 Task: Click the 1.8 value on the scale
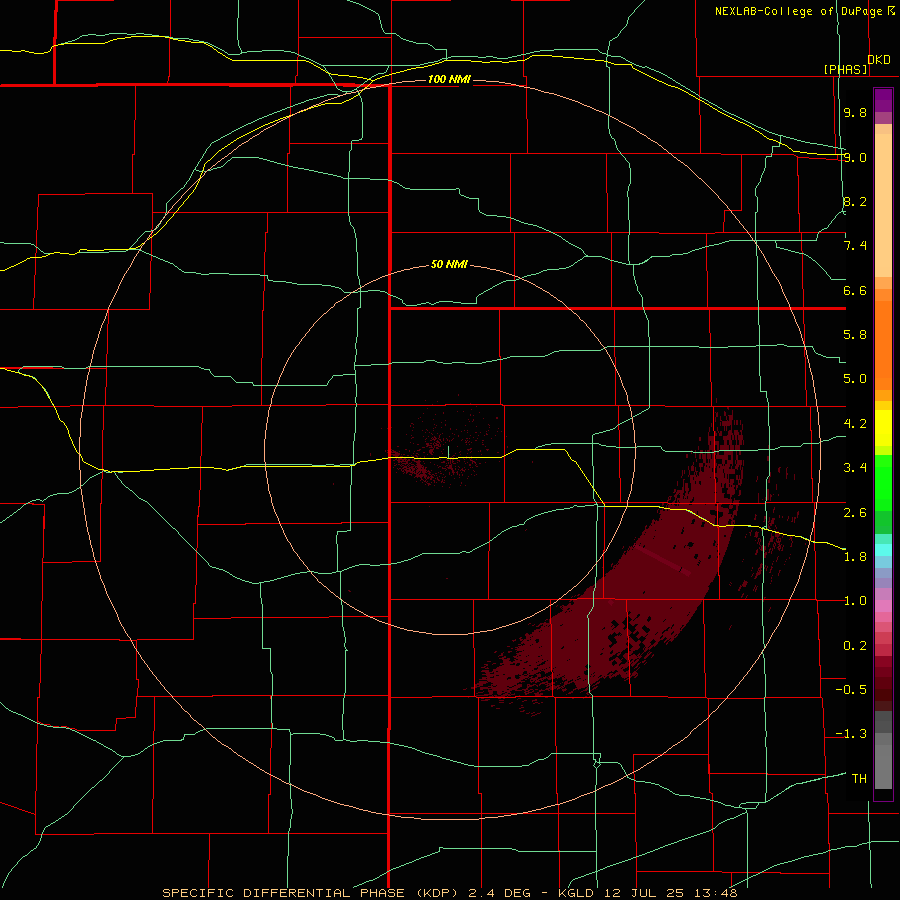855,557
